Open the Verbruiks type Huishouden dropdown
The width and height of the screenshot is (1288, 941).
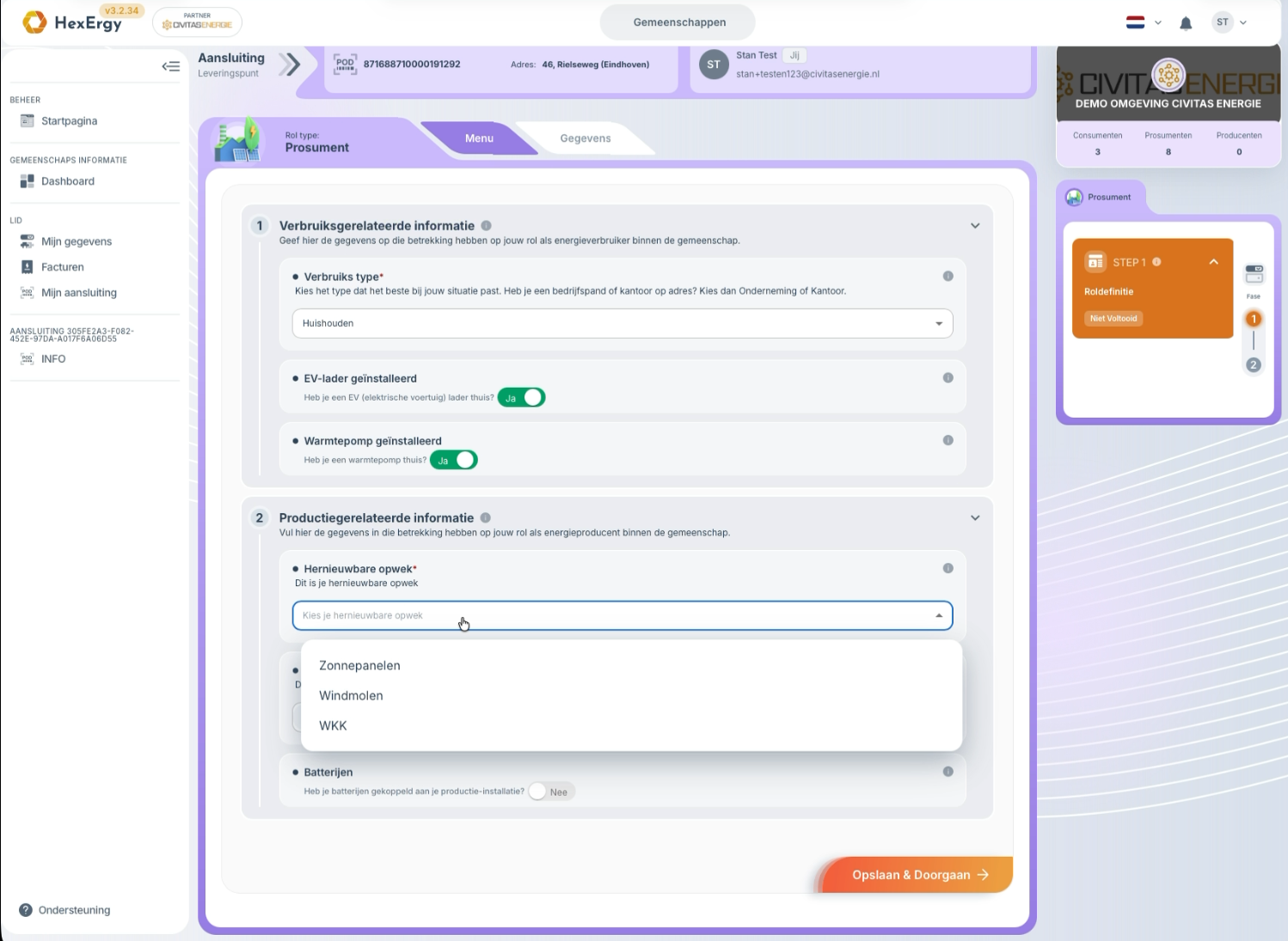point(623,323)
